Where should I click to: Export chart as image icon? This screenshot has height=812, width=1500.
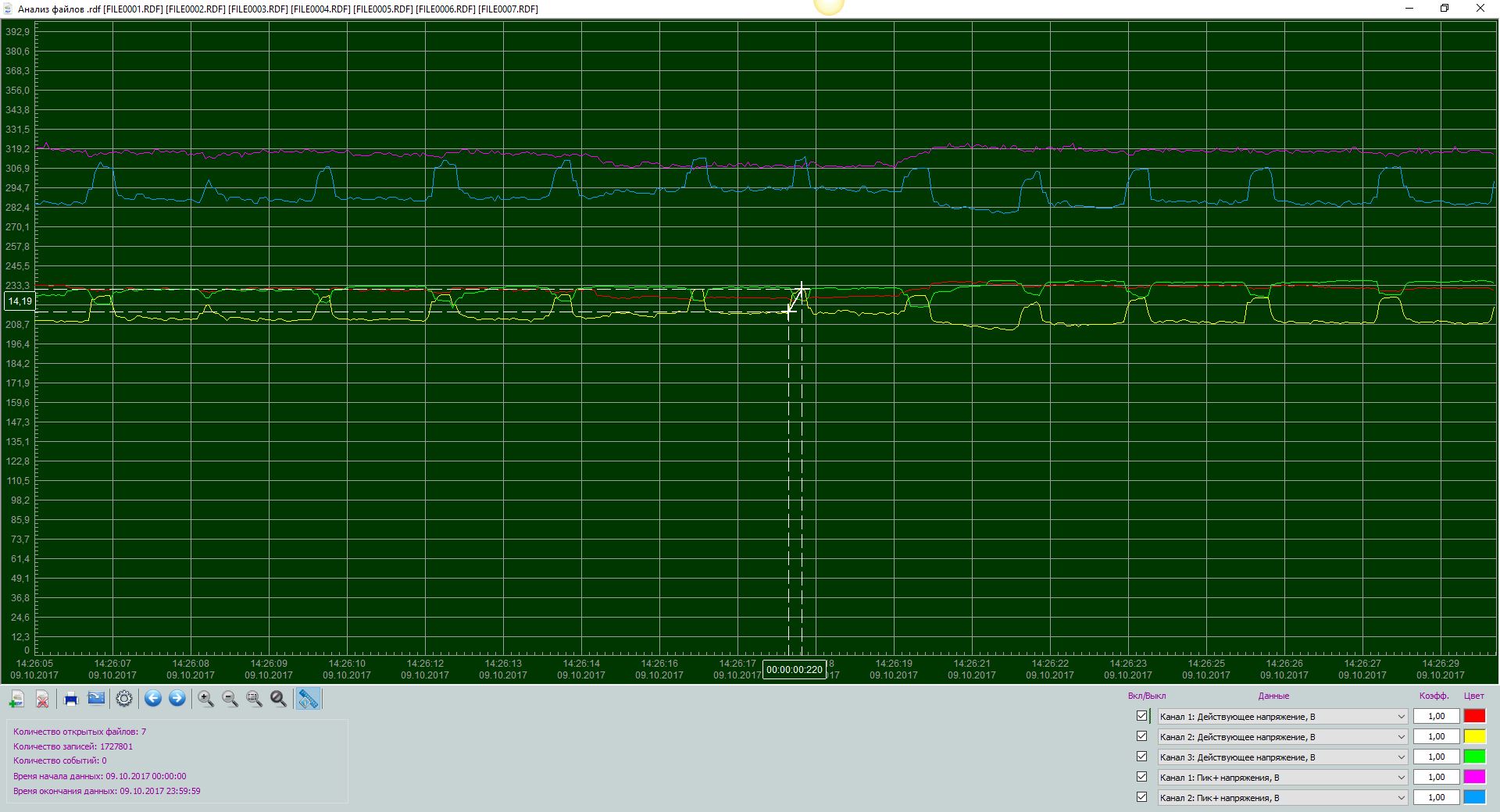click(x=96, y=699)
